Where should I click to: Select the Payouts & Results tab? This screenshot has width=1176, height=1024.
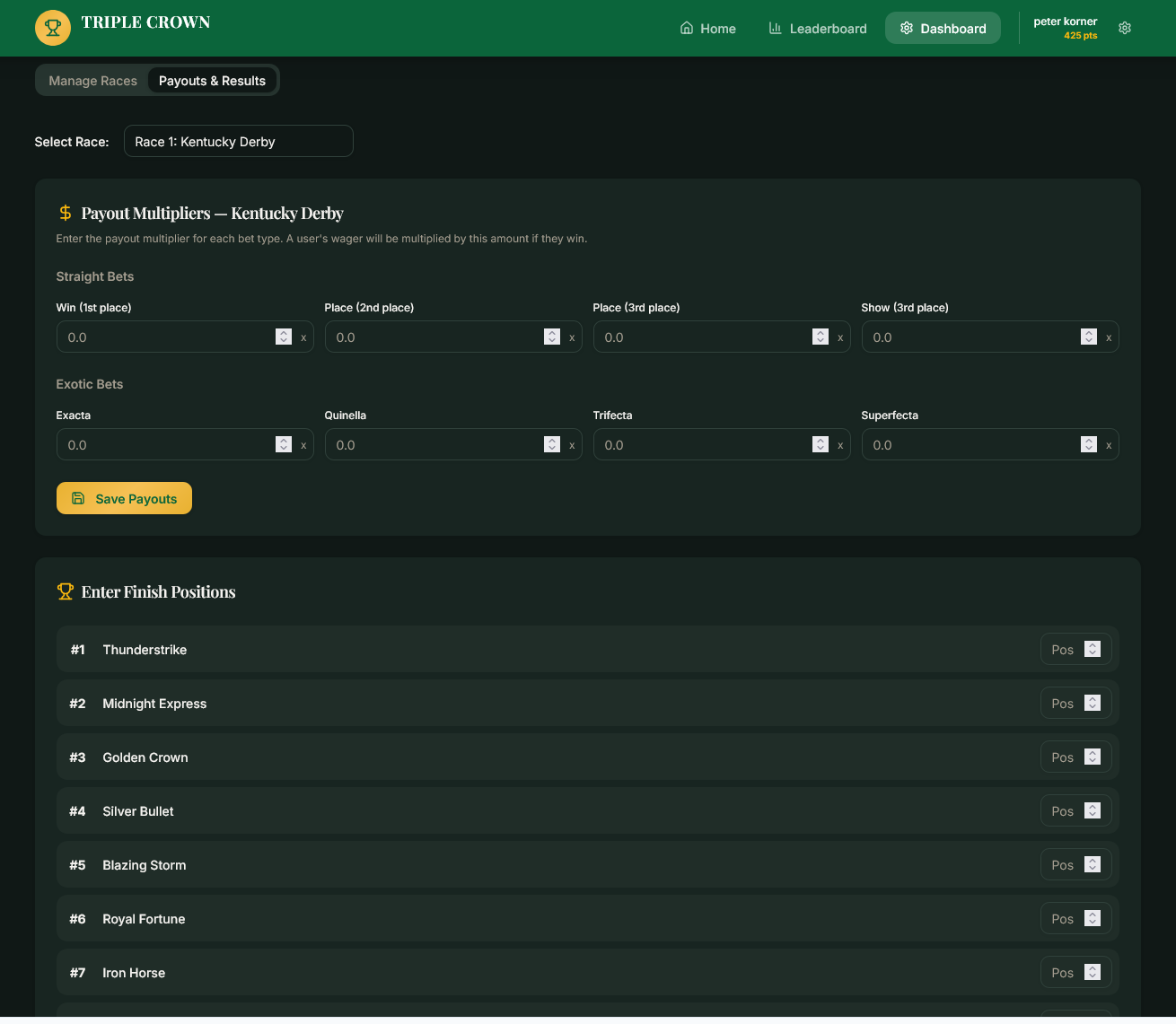tap(212, 81)
